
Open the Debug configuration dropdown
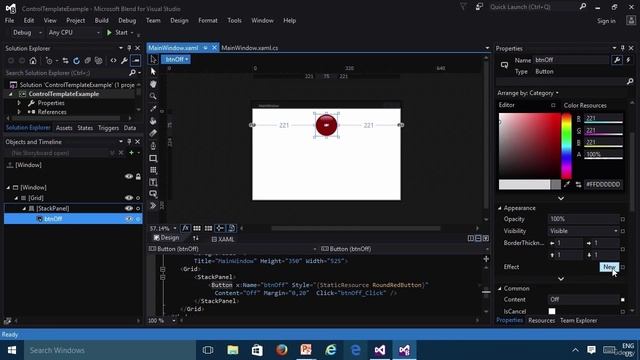tap(27, 32)
